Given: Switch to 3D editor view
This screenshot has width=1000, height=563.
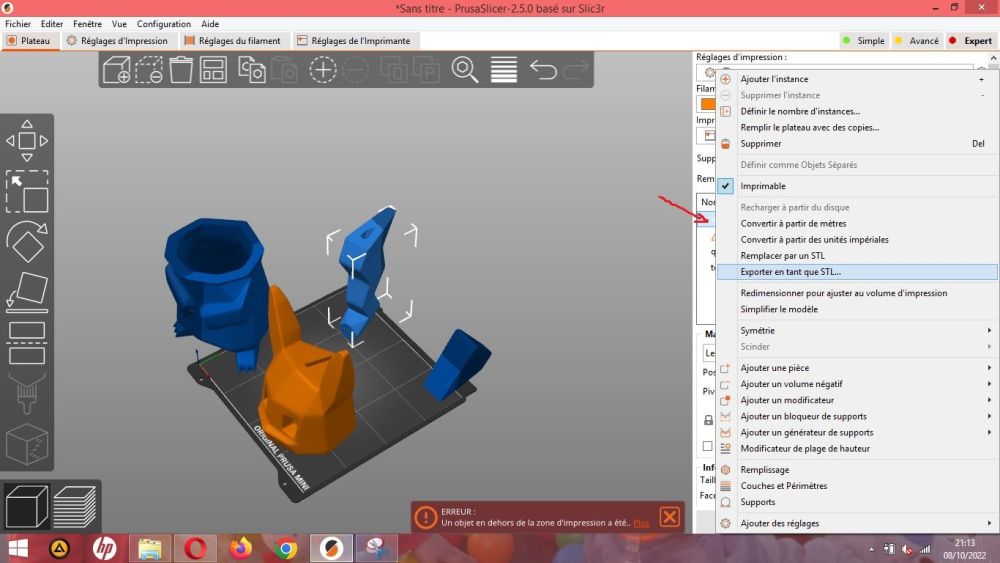Looking at the screenshot, I should (26, 506).
